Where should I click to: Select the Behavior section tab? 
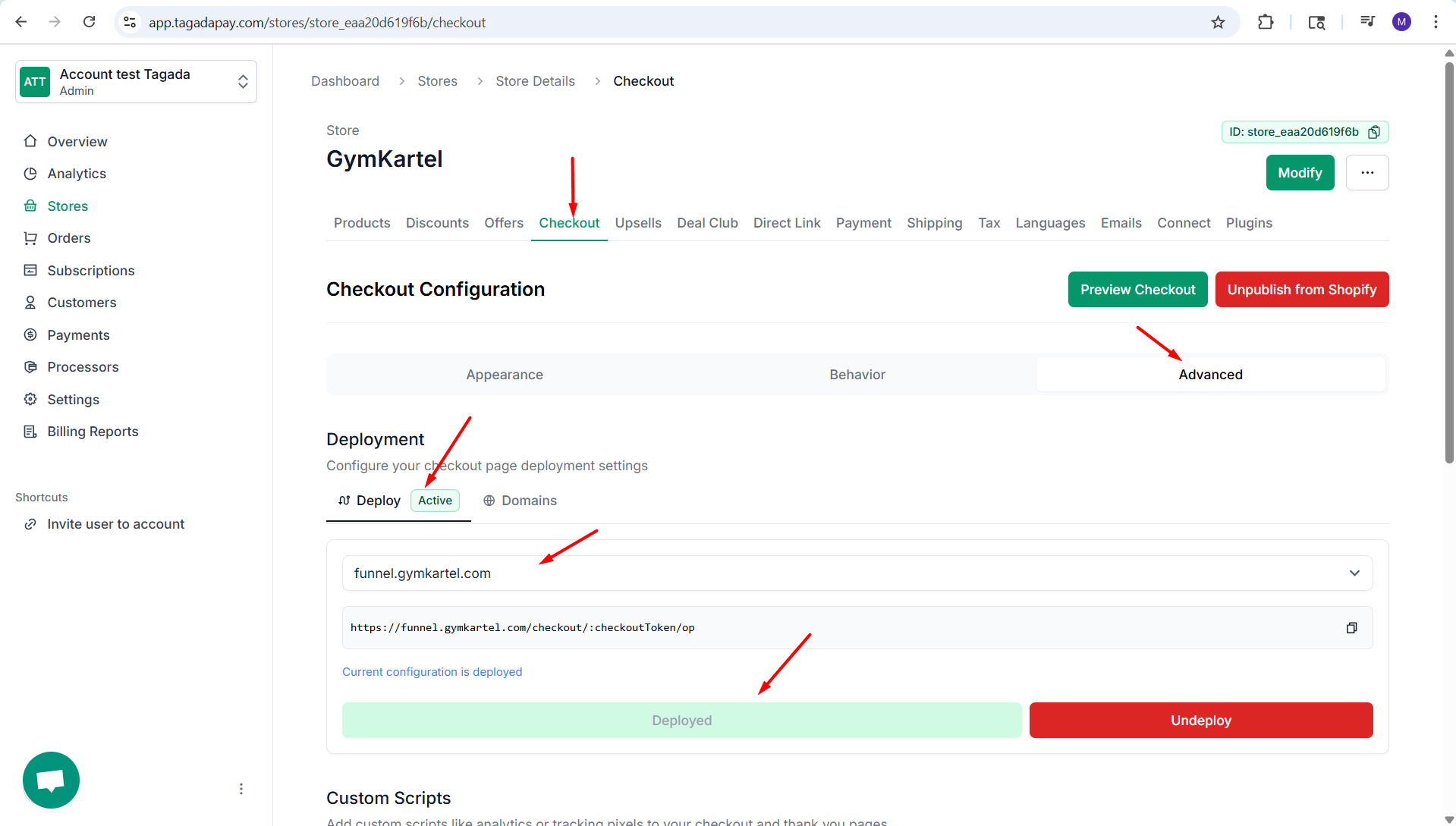[857, 375]
